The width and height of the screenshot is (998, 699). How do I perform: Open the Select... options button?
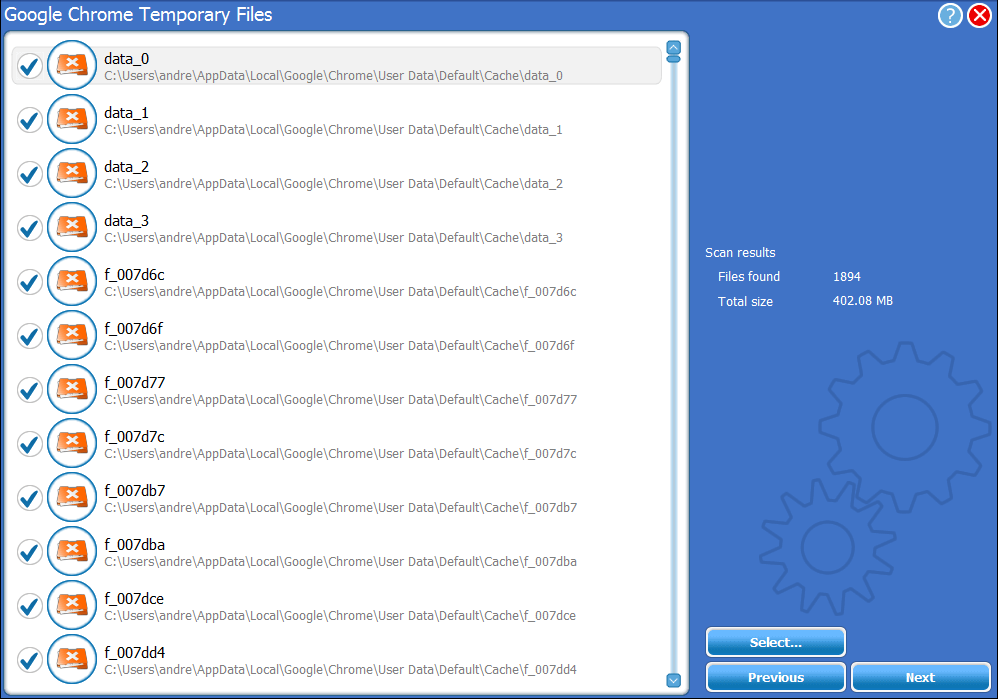point(775,642)
